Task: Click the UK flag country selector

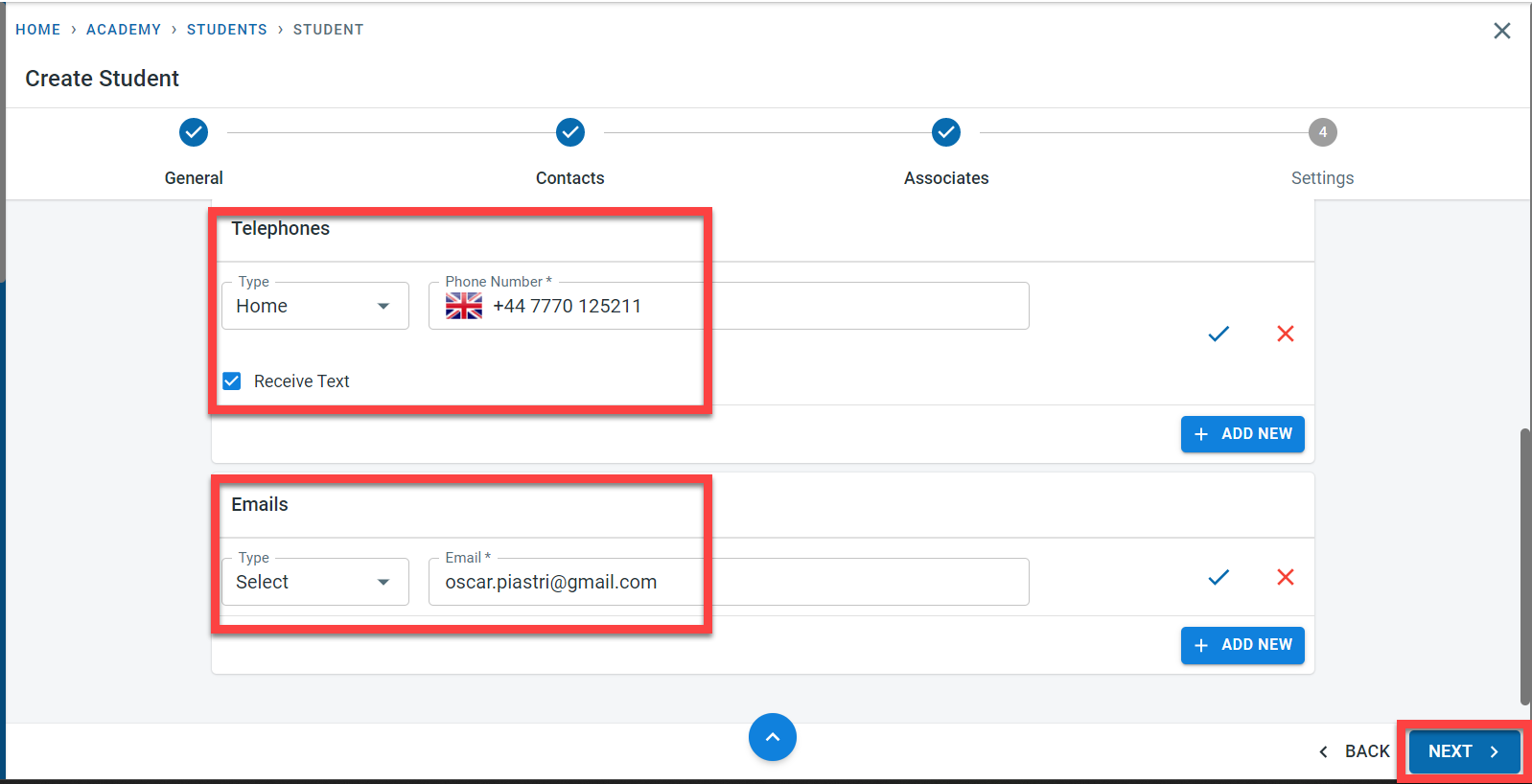Action: coord(464,306)
